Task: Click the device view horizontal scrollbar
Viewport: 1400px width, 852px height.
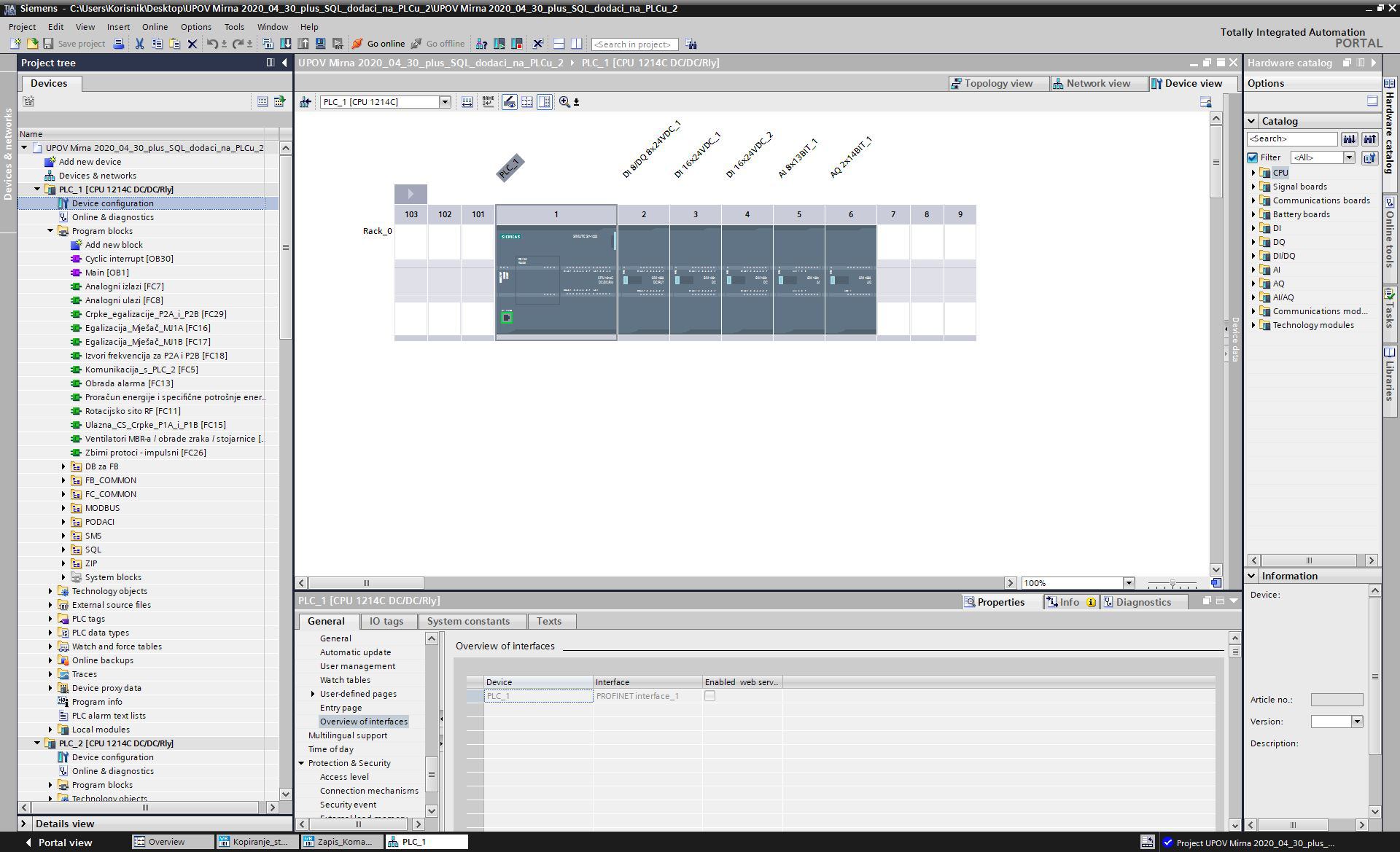Action: (366, 583)
